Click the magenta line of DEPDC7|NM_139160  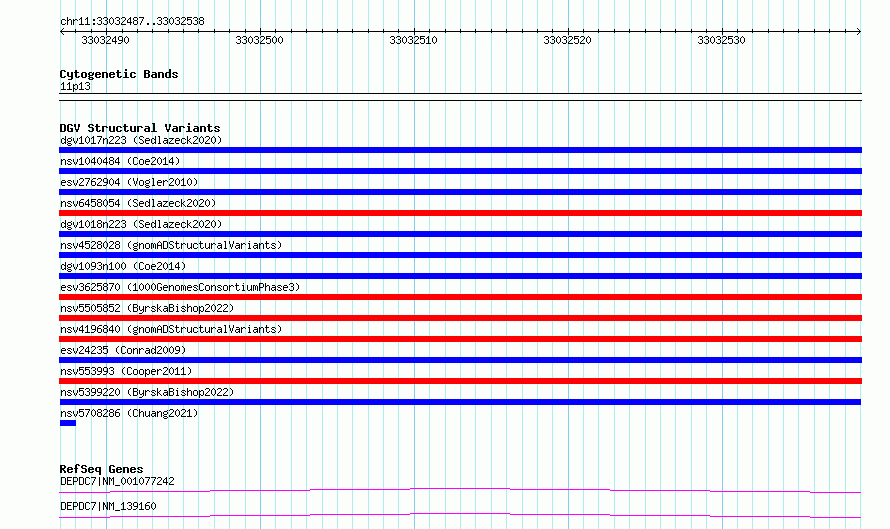[460, 515]
